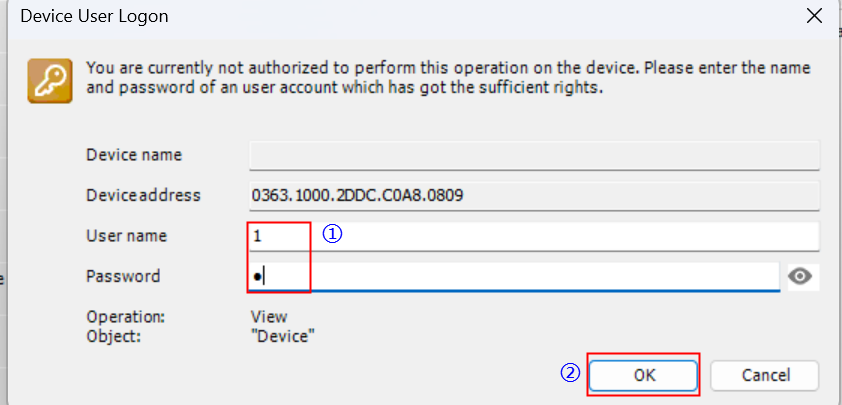Confirm the logon with OK
Screen dimensions: 842x405
643,375
